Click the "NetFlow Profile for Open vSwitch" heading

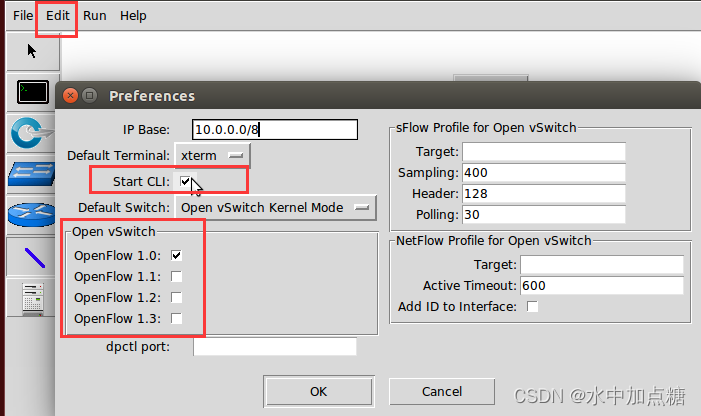[x=494, y=241]
